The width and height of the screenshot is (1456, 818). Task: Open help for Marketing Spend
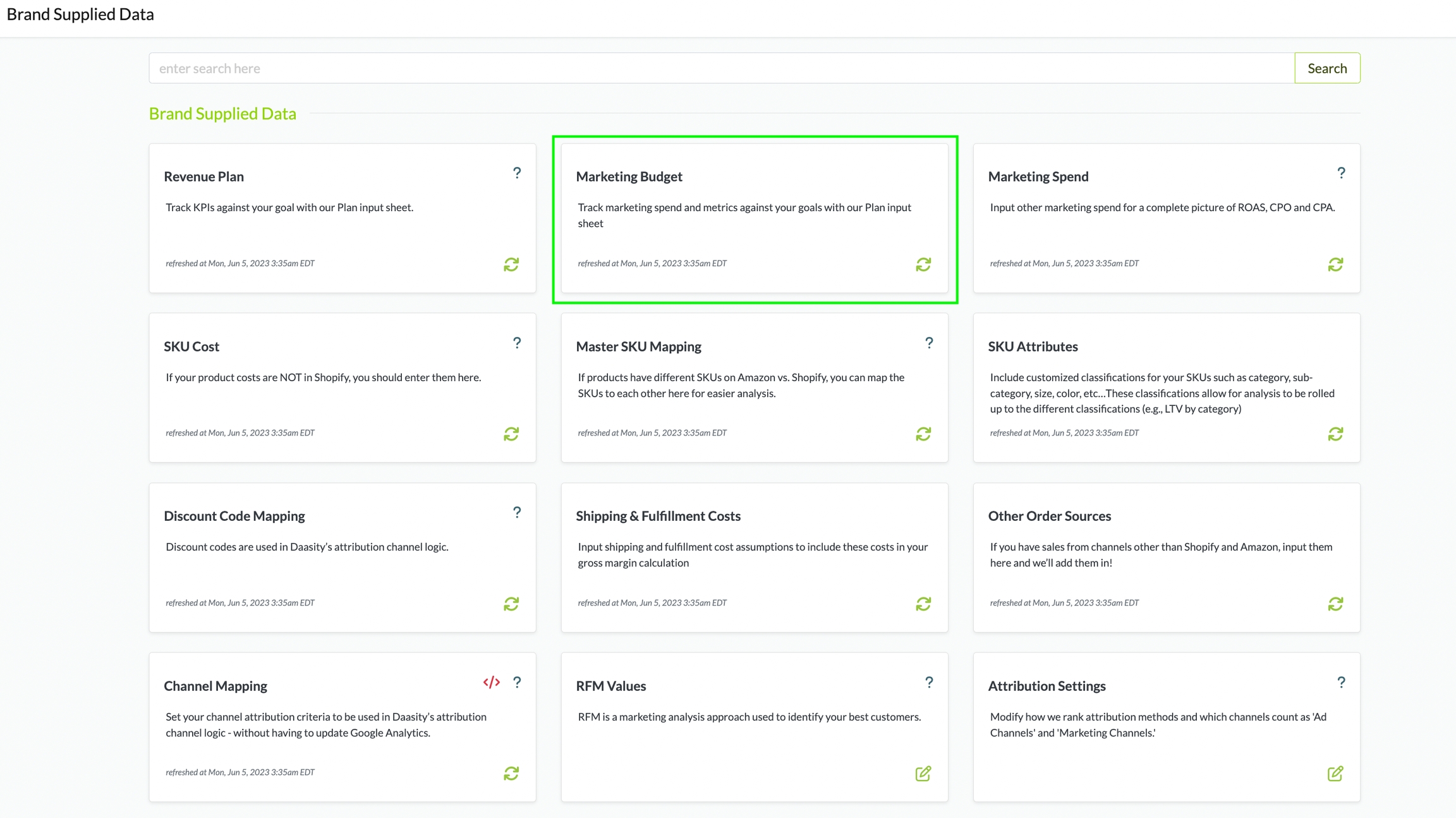(x=1341, y=173)
